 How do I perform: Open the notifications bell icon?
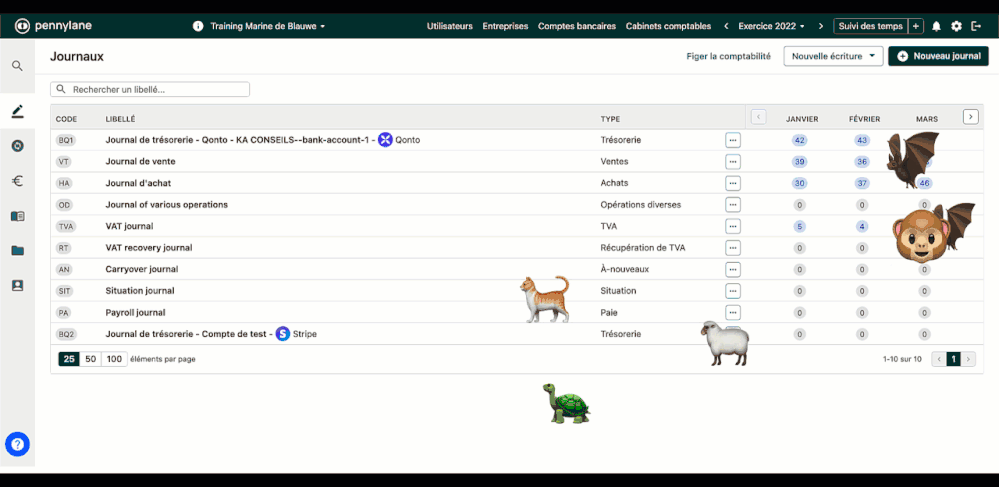(x=936, y=26)
